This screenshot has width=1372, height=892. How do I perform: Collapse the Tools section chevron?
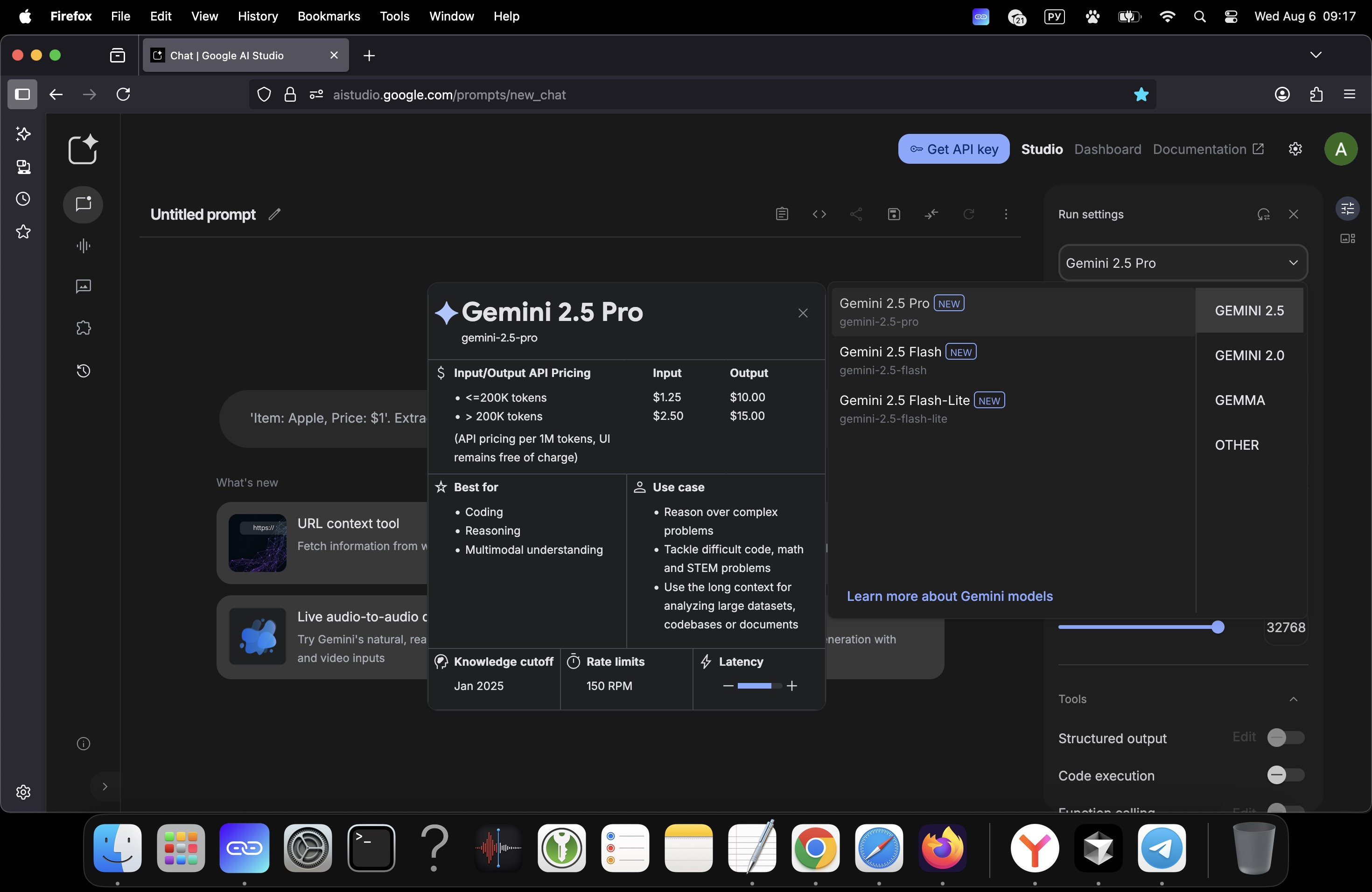pyautogui.click(x=1293, y=699)
